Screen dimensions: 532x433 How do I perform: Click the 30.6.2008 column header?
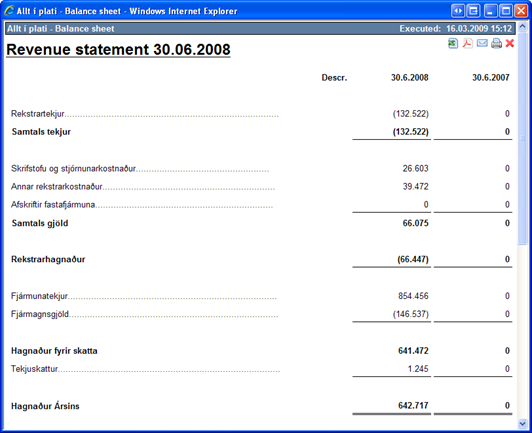click(x=410, y=78)
